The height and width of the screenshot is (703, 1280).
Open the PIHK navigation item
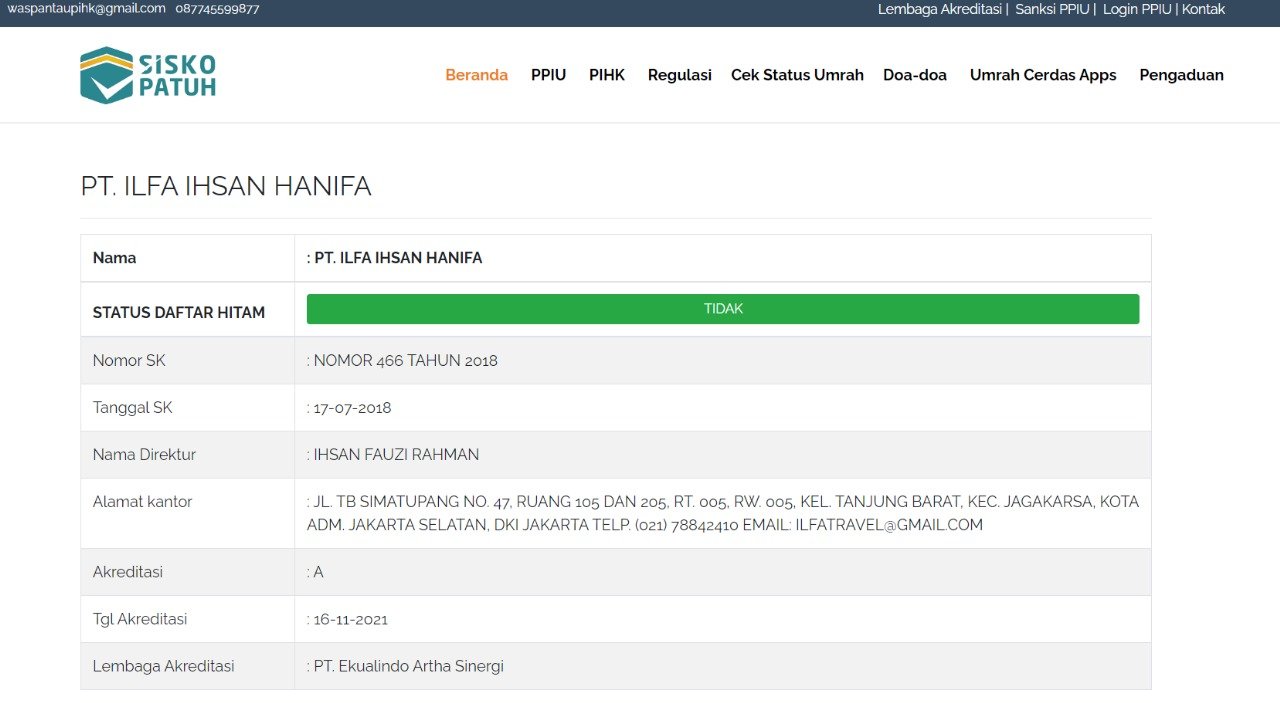click(x=606, y=75)
